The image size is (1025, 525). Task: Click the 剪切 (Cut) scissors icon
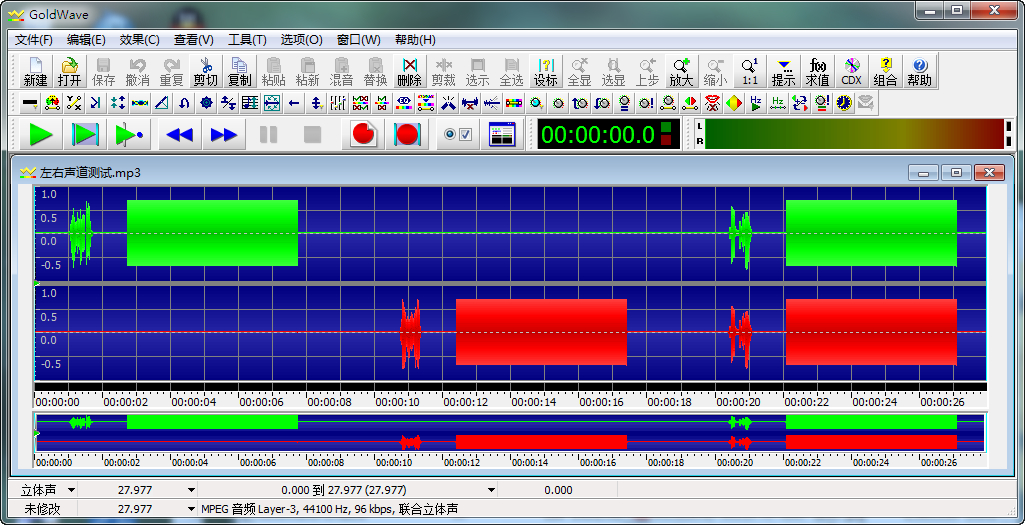pyautogui.click(x=205, y=71)
